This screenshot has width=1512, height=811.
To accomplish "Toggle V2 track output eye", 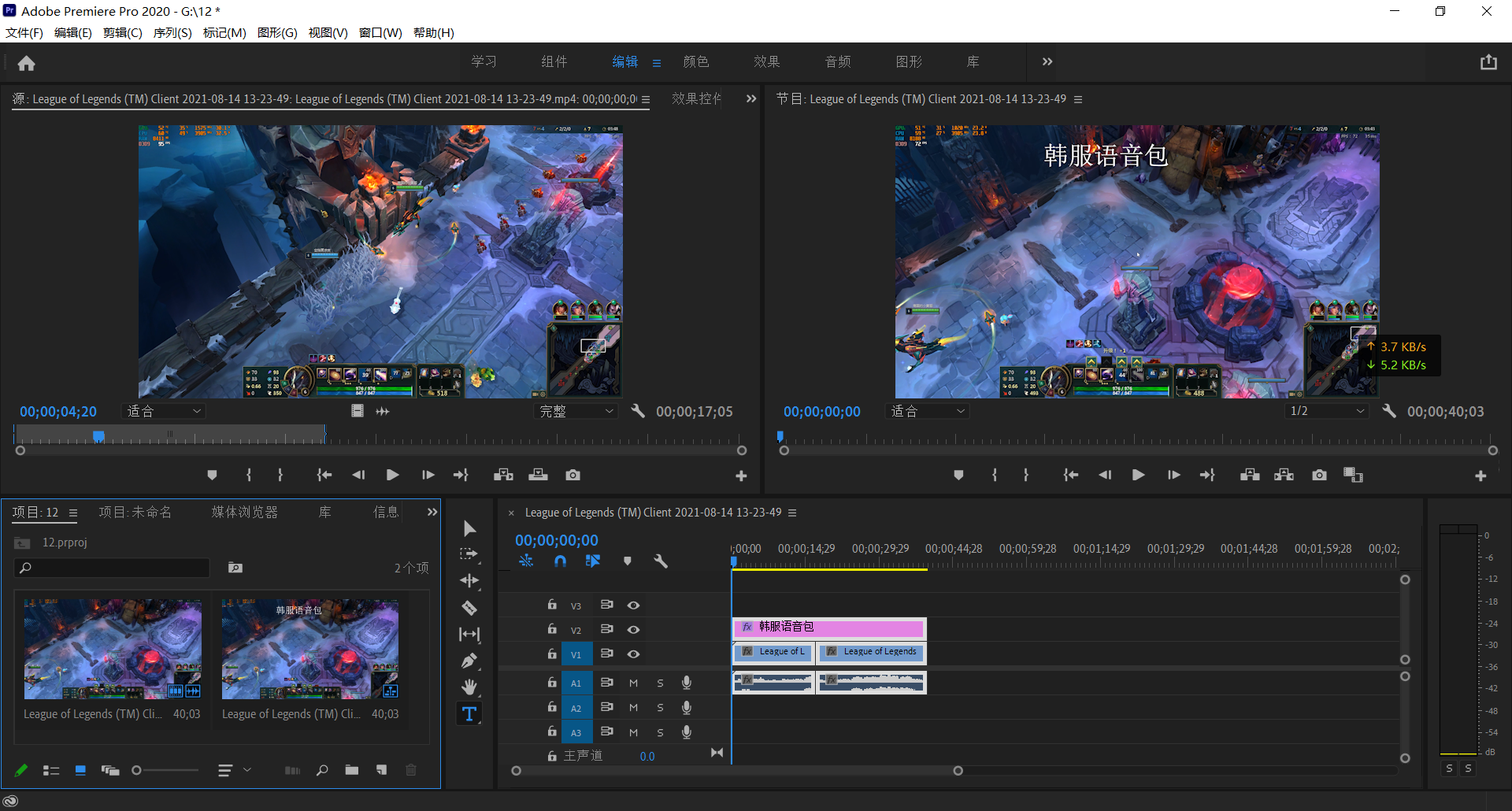I will click(x=633, y=630).
